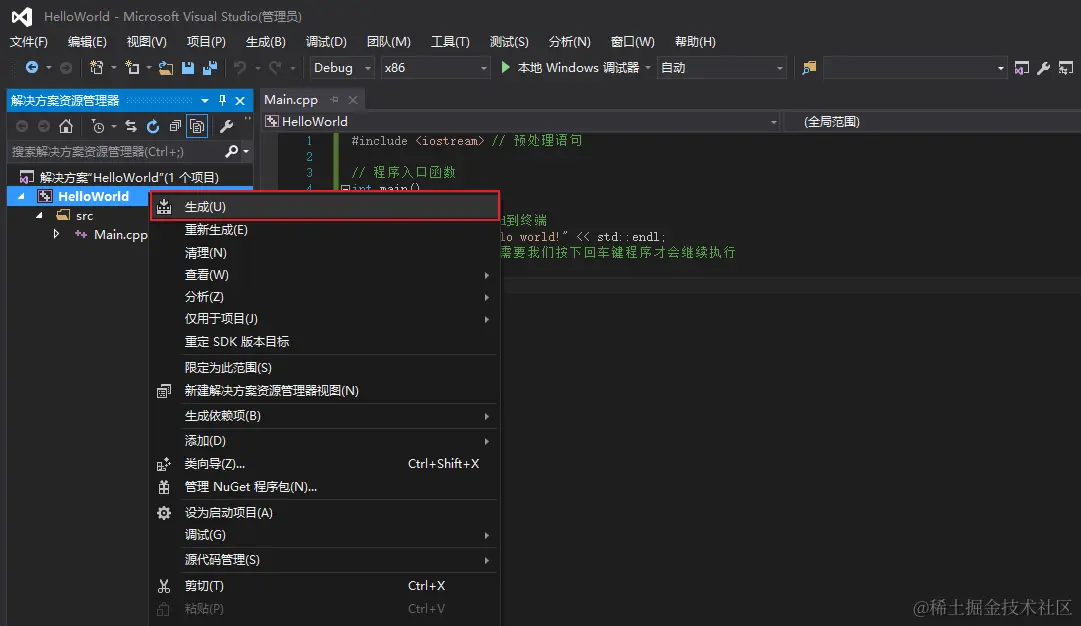Screen dimensions: 1081x626
Task: Collapse the HelloWorld project node
Action: (21, 196)
